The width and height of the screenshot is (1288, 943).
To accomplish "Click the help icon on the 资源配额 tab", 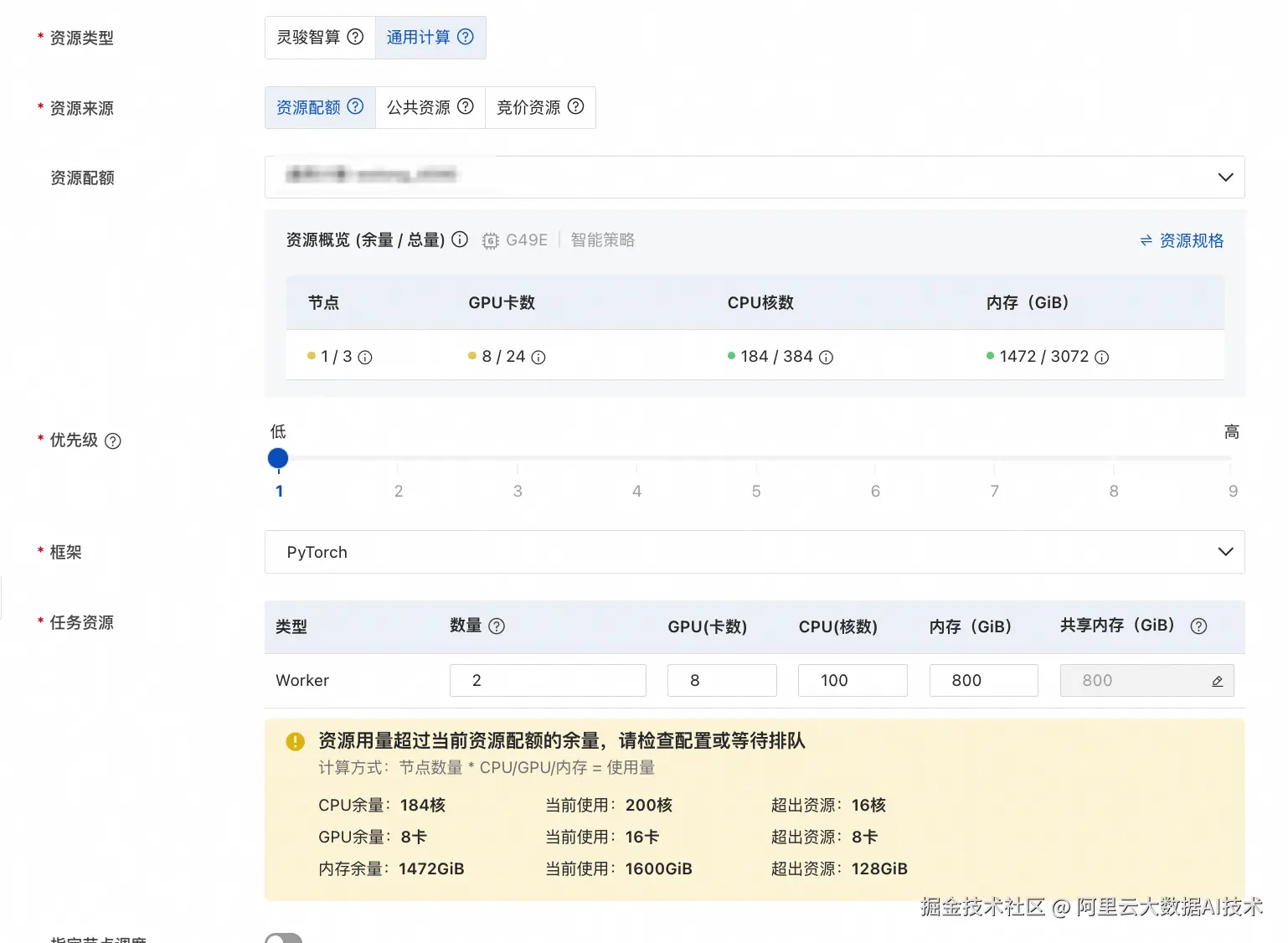I will 355,107.
